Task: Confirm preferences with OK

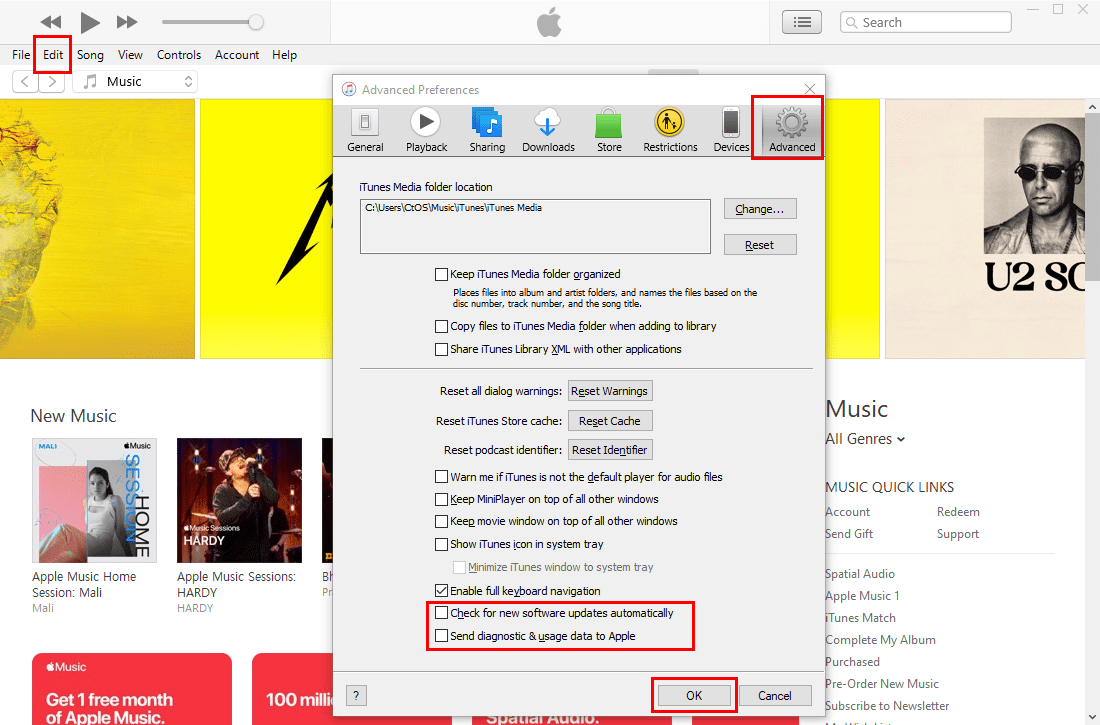Action: pos(694,696)
